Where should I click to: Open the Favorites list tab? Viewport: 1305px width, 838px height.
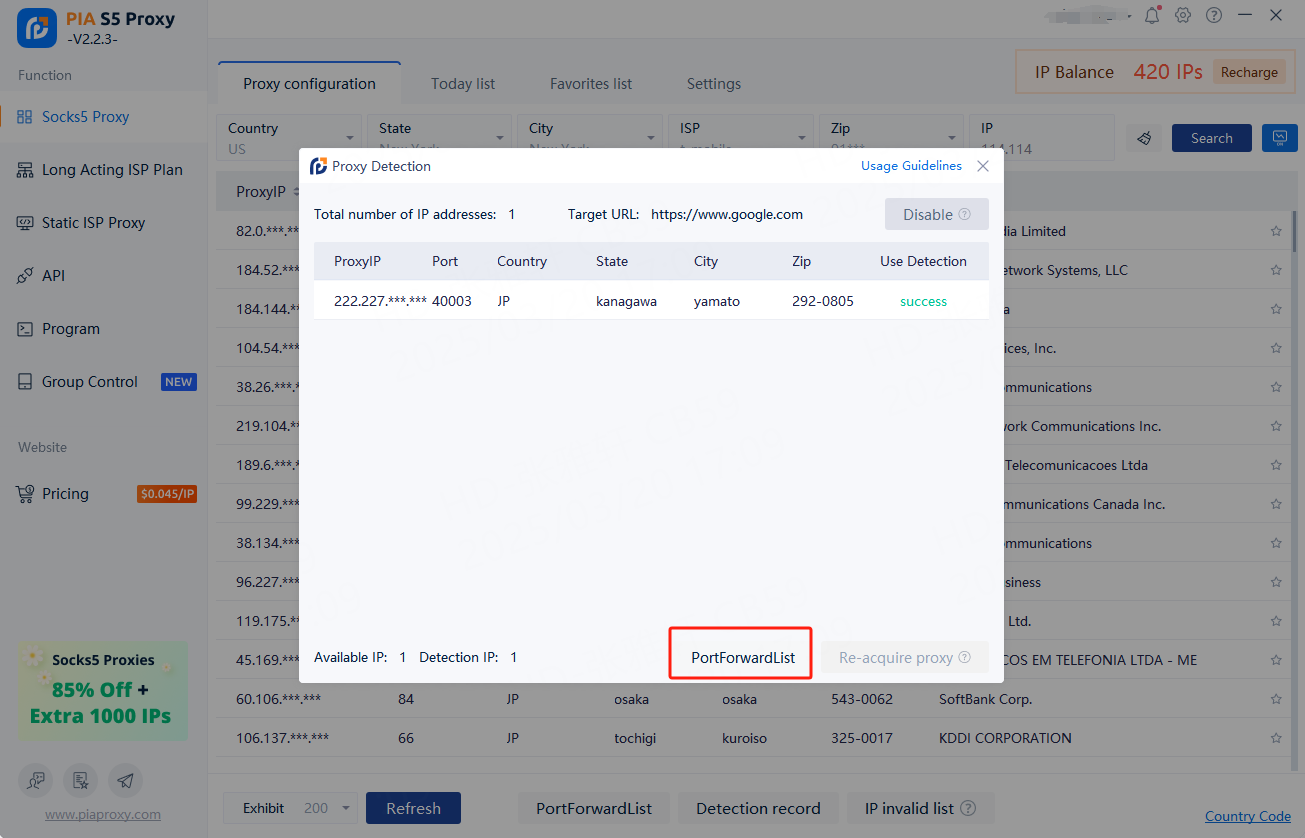590,84
